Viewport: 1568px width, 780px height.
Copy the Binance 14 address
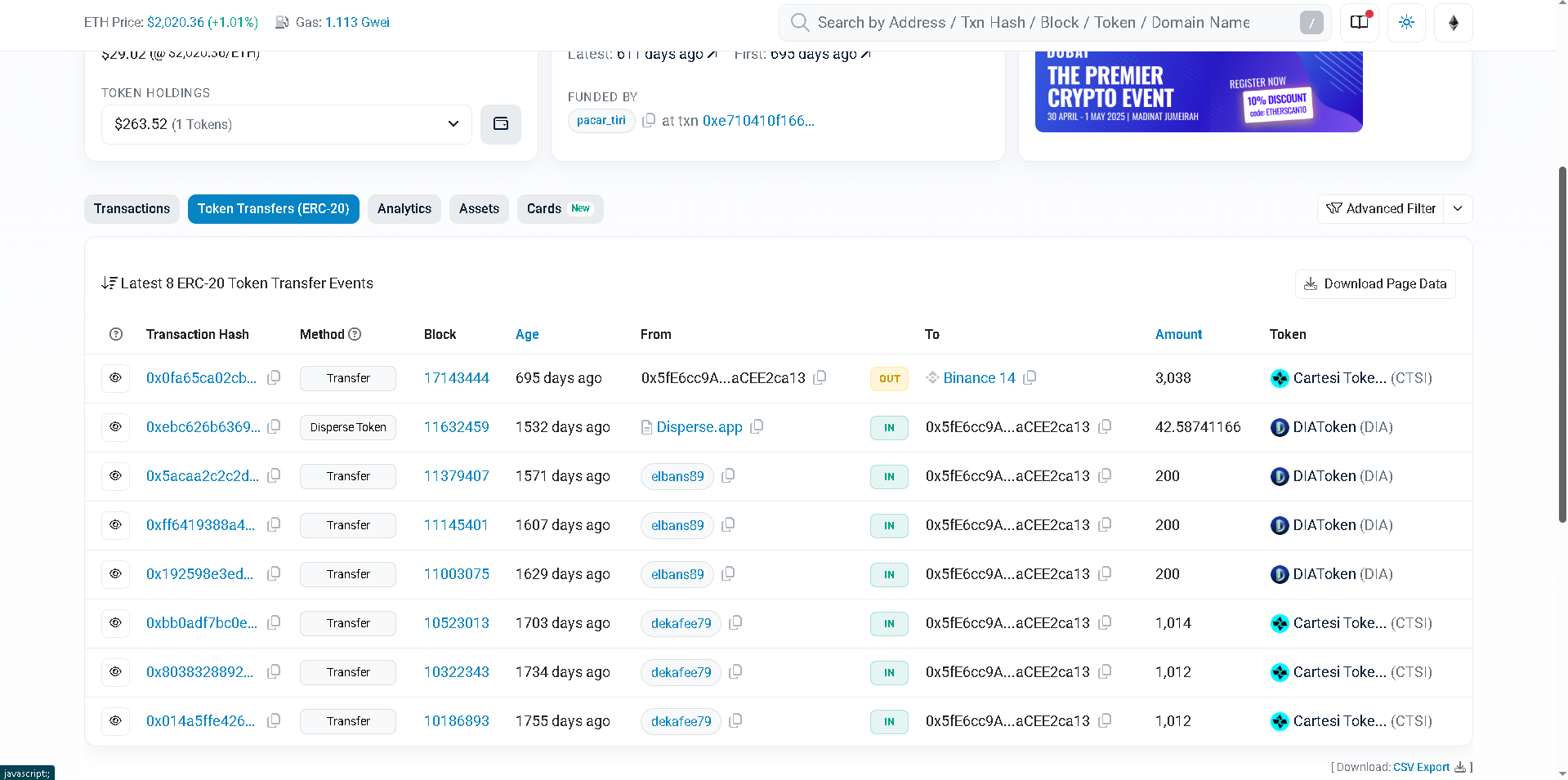pos(1030,377)
